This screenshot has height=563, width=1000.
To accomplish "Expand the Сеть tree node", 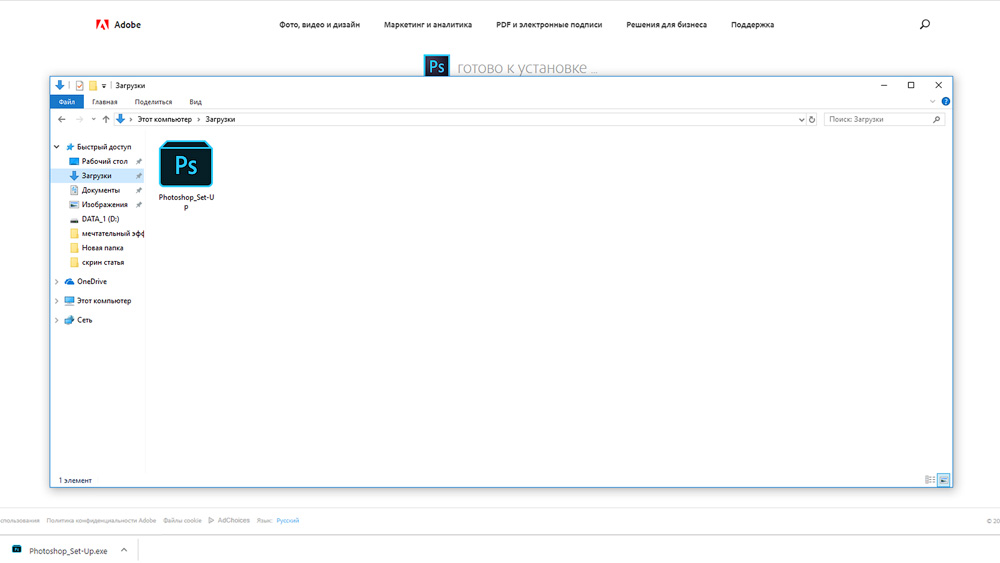I will (57, 320).
